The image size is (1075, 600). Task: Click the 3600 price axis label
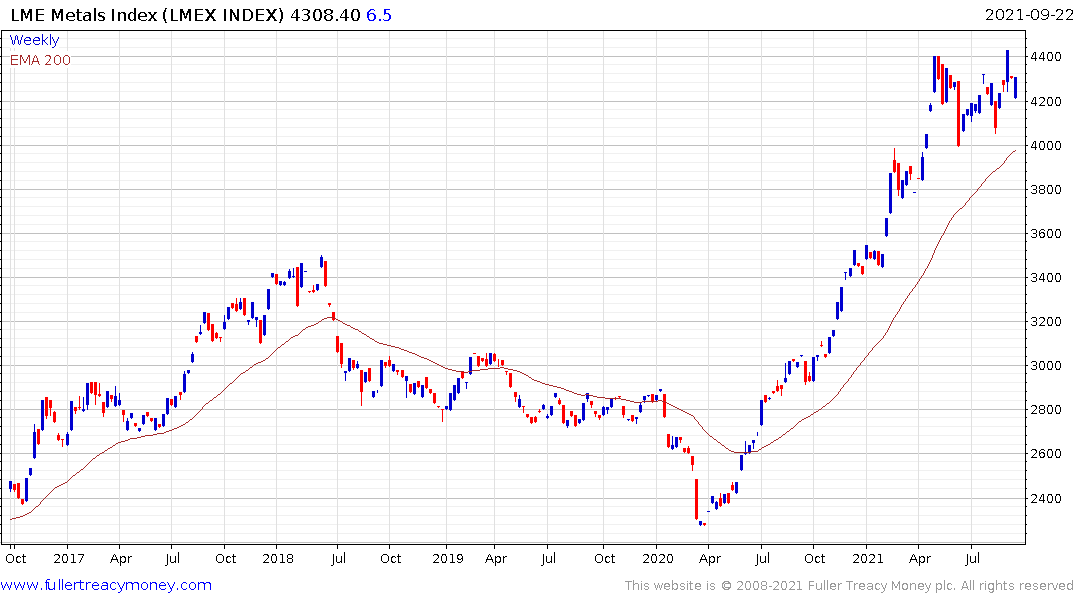[x=1046, y=234]
